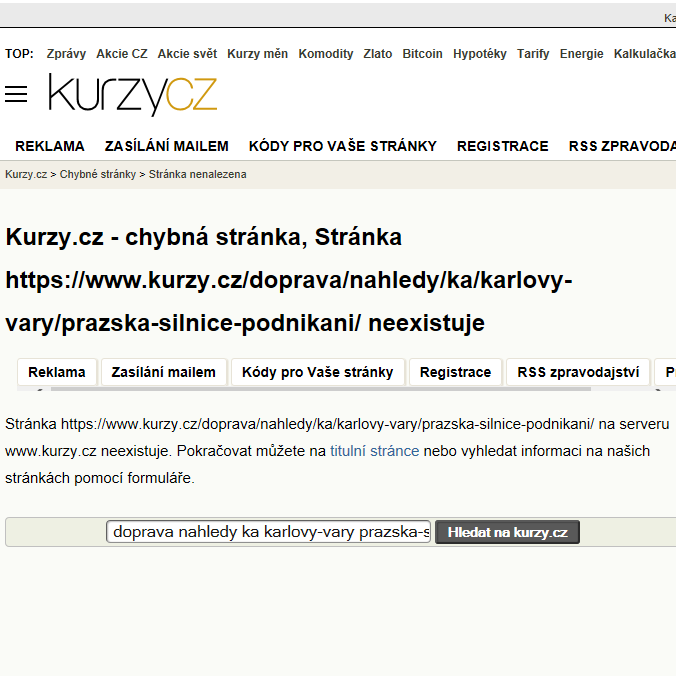Image resolution: width=676 pixels, height=676 pixels.
Task: Click the page heading 'Kurzy.cz - chybná stránka'
Action: click(288, 280)
